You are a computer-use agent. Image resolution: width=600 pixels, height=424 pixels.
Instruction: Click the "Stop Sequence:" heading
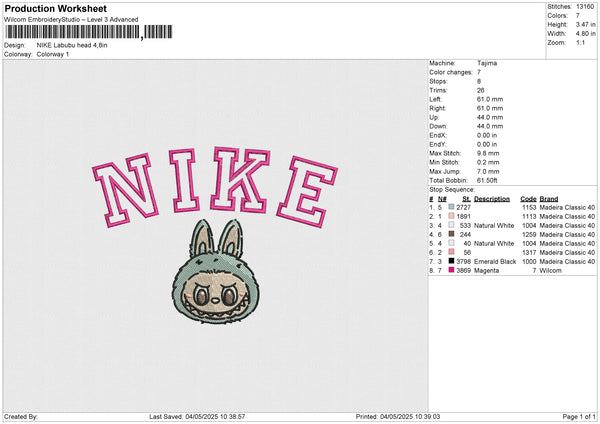pos(452,190)
